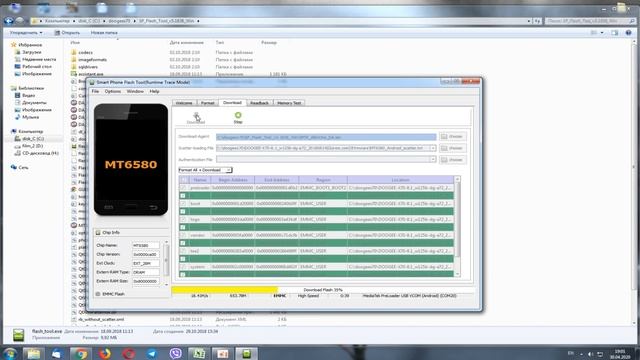
Task: Toggle the boot partition checkbox
Action: [x=183, y=203]
